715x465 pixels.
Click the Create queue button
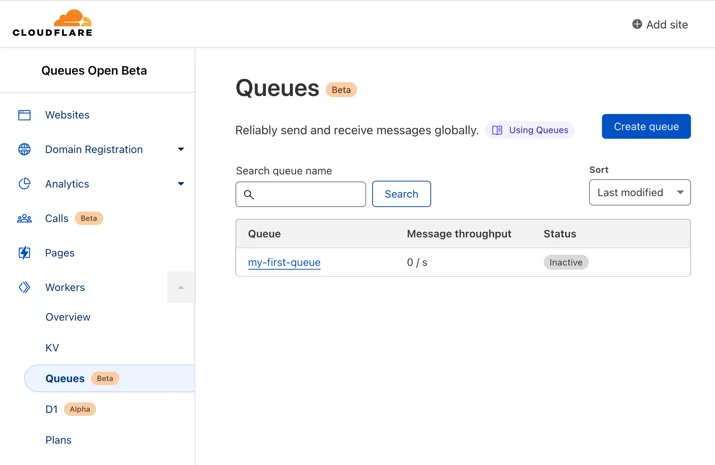pos(646,126)
